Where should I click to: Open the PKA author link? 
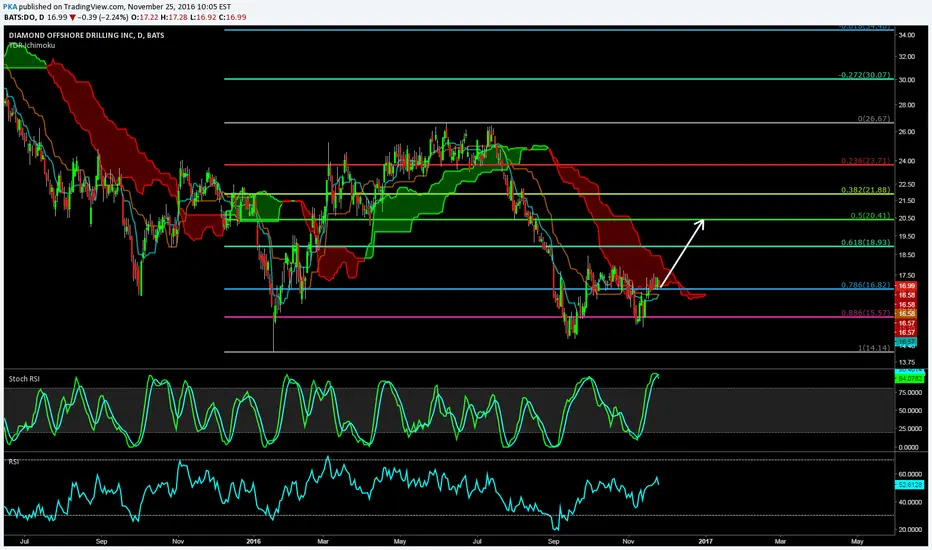click(10, 7)
